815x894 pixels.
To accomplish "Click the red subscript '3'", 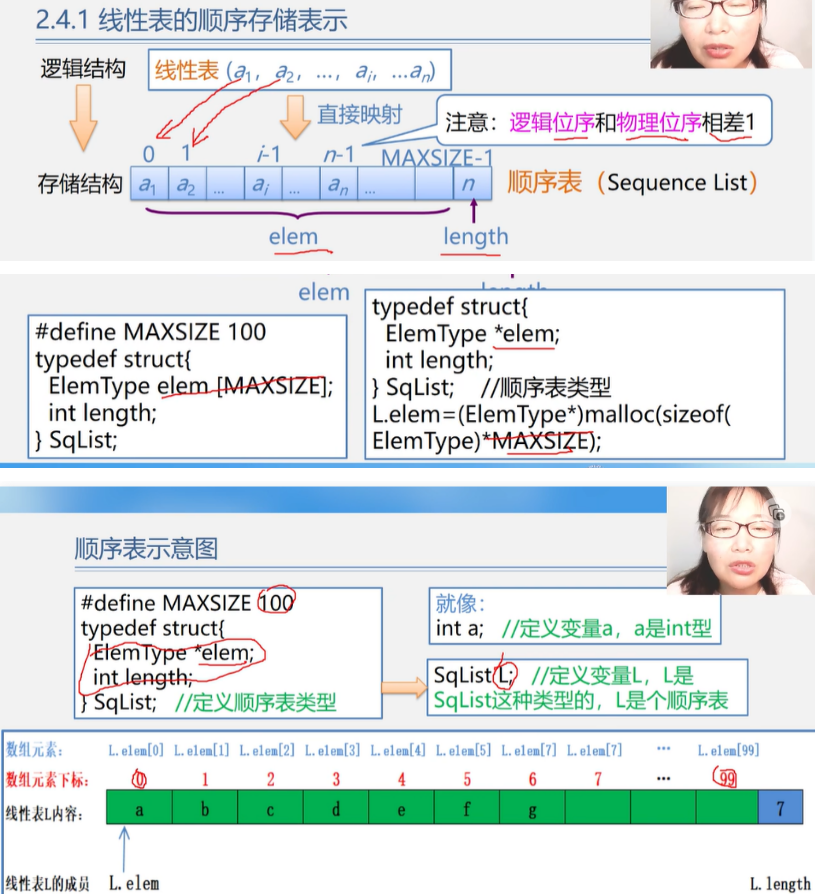I will click(x=336, y=779).
